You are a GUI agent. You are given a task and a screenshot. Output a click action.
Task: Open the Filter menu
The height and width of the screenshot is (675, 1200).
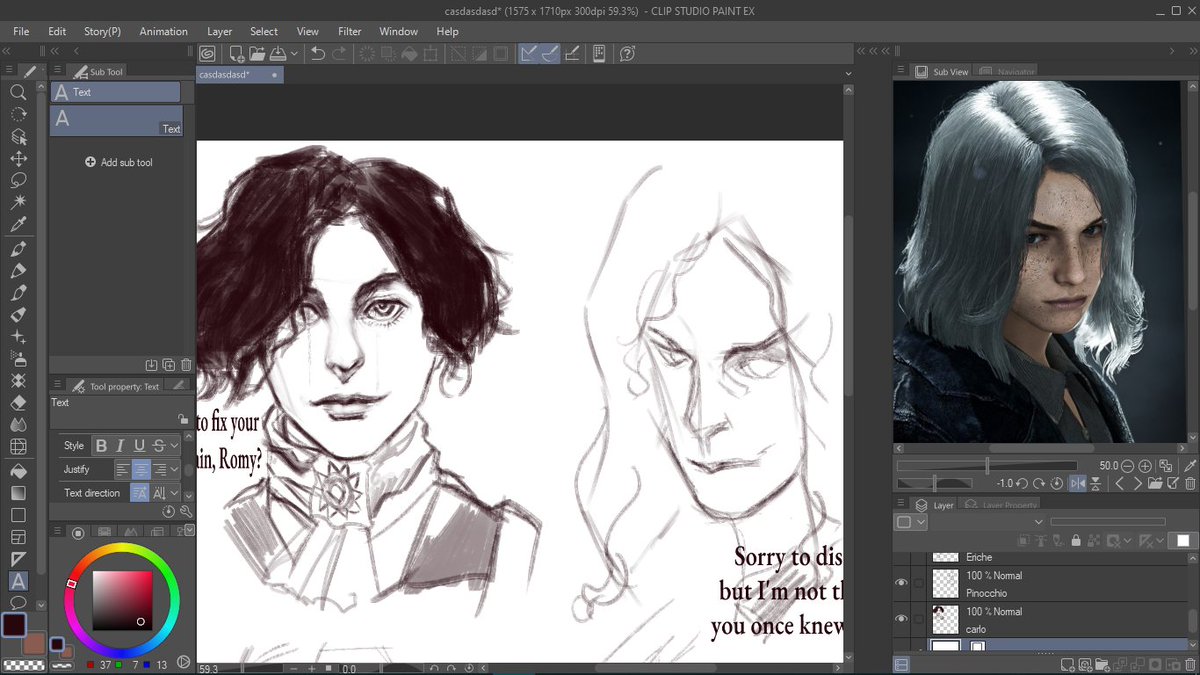349,31
